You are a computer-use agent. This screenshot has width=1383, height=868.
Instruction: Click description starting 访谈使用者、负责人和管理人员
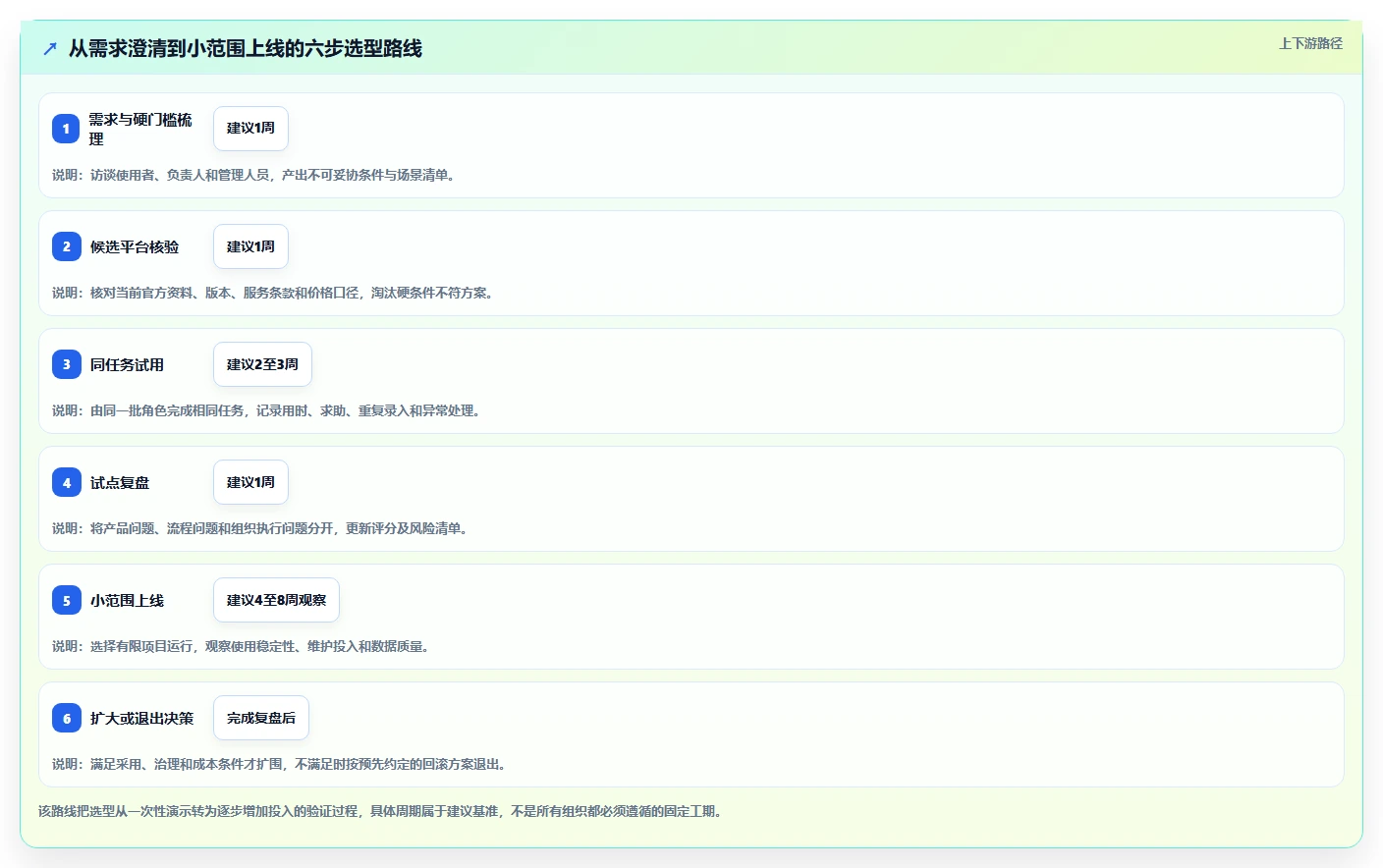pos(253,175)
